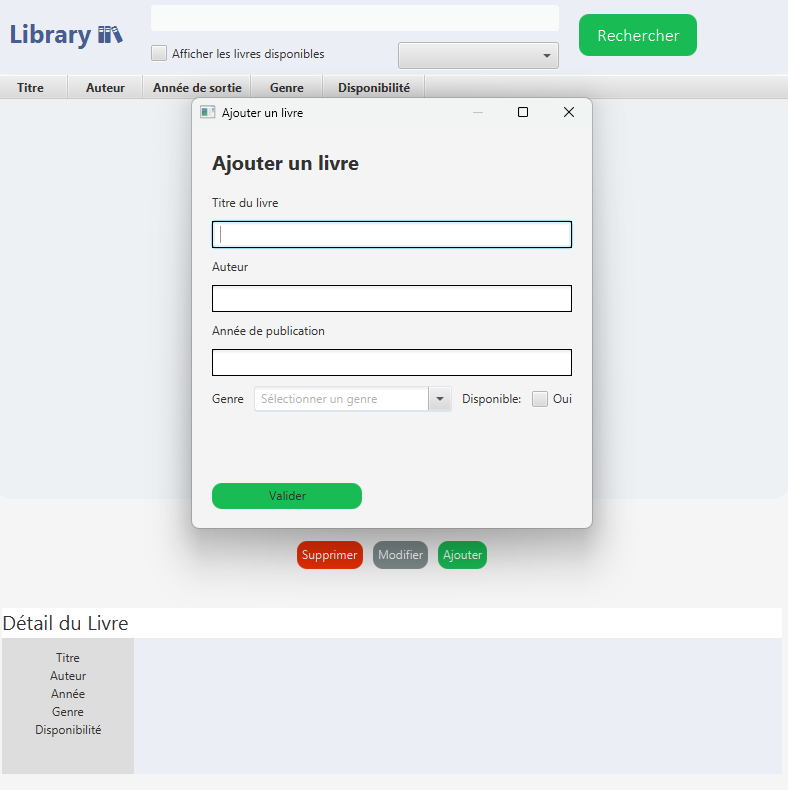Open the filter dropdown next to Rechercher
The height and width of the screenshot is (790, 788).
pyautogui.click(x=478, y=55)
